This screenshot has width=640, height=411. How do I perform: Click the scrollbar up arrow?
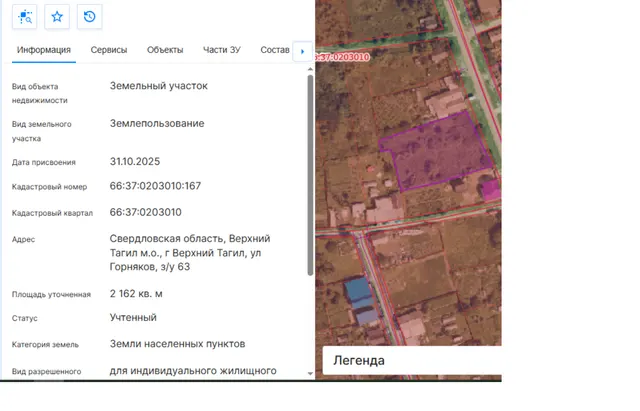[310, 69]
